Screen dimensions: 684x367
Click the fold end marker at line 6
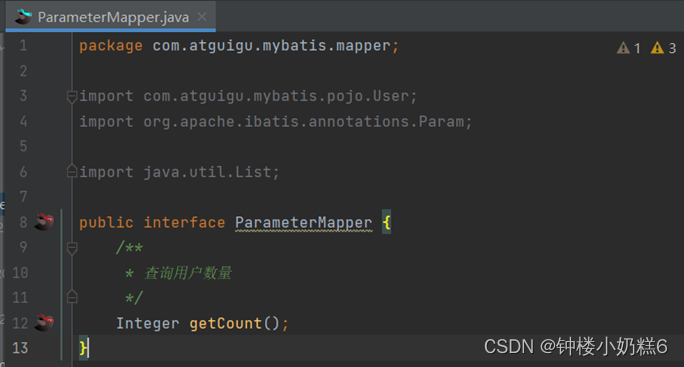72,171
